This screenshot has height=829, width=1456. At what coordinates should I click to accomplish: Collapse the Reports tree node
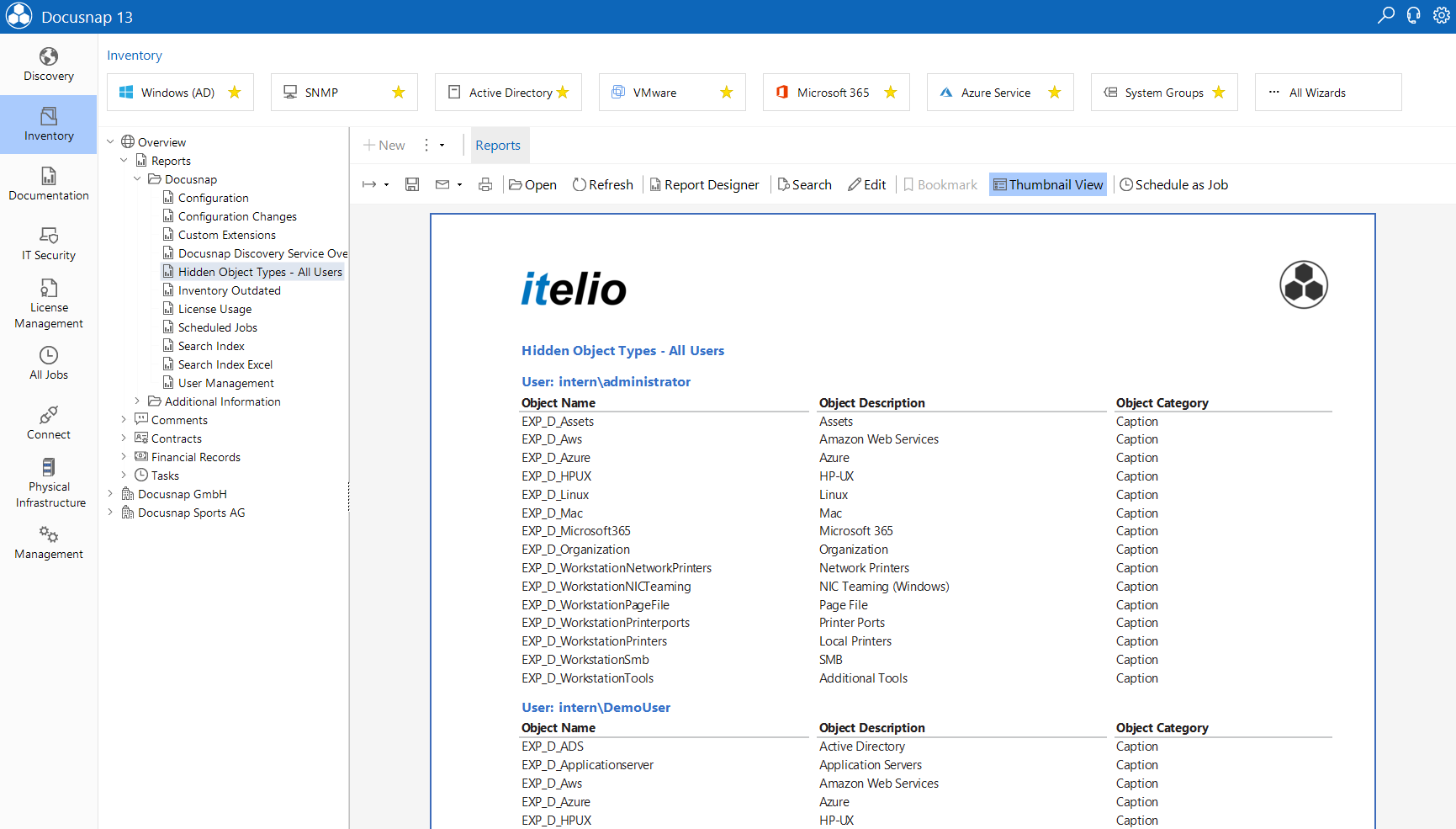click(x=124, y=161)
